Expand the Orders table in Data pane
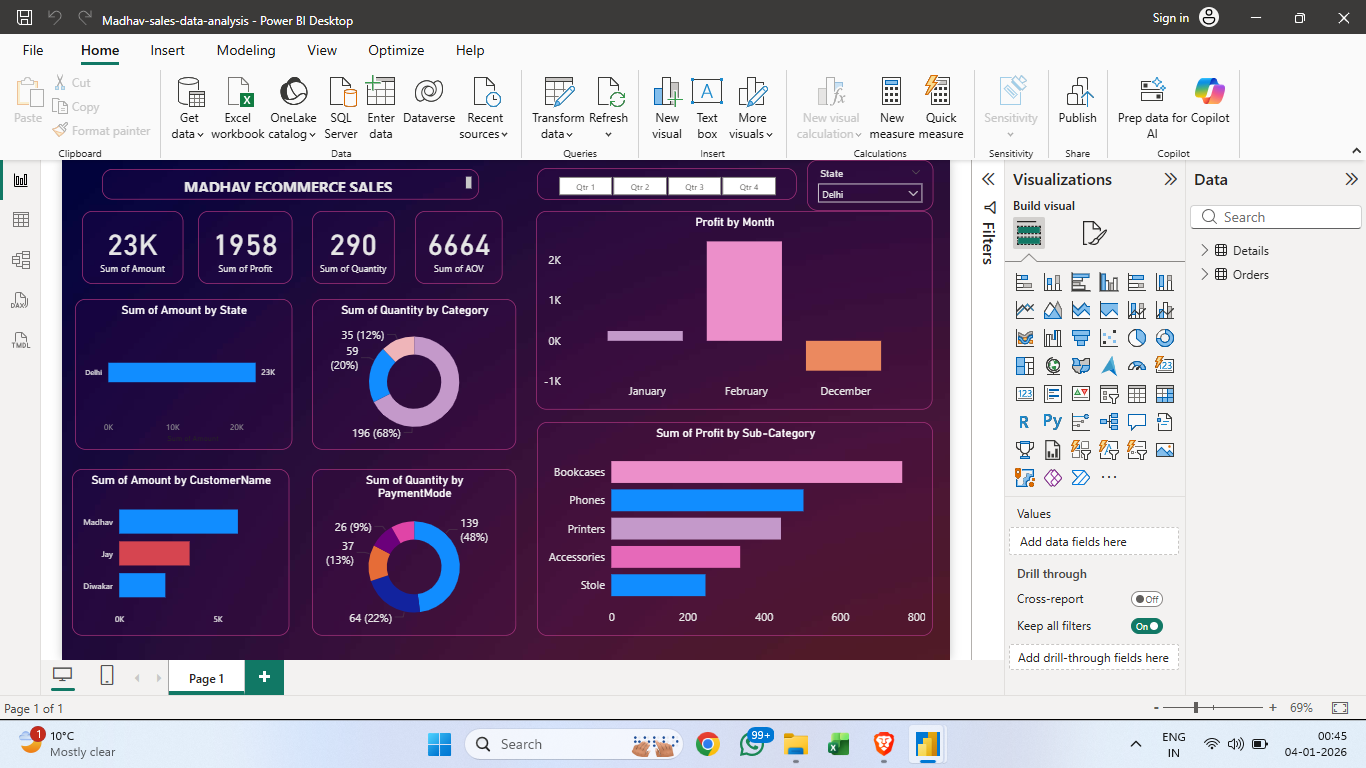 (1204, 274)
